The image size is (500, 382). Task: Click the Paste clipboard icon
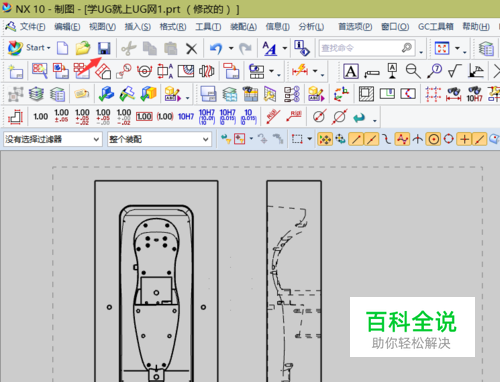(x=171, y=48)
